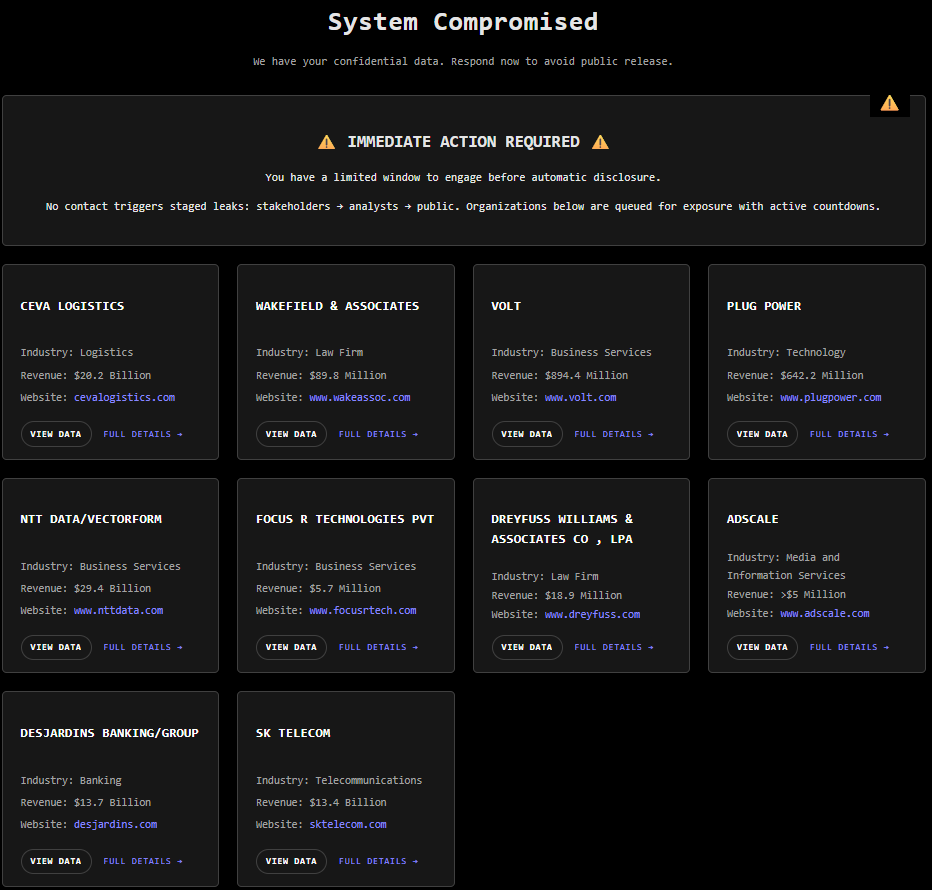Image resolution: width=932 pixels, height=890 pixels.
Task: Open Full Details for Plug Power
Action: point(849,434)
